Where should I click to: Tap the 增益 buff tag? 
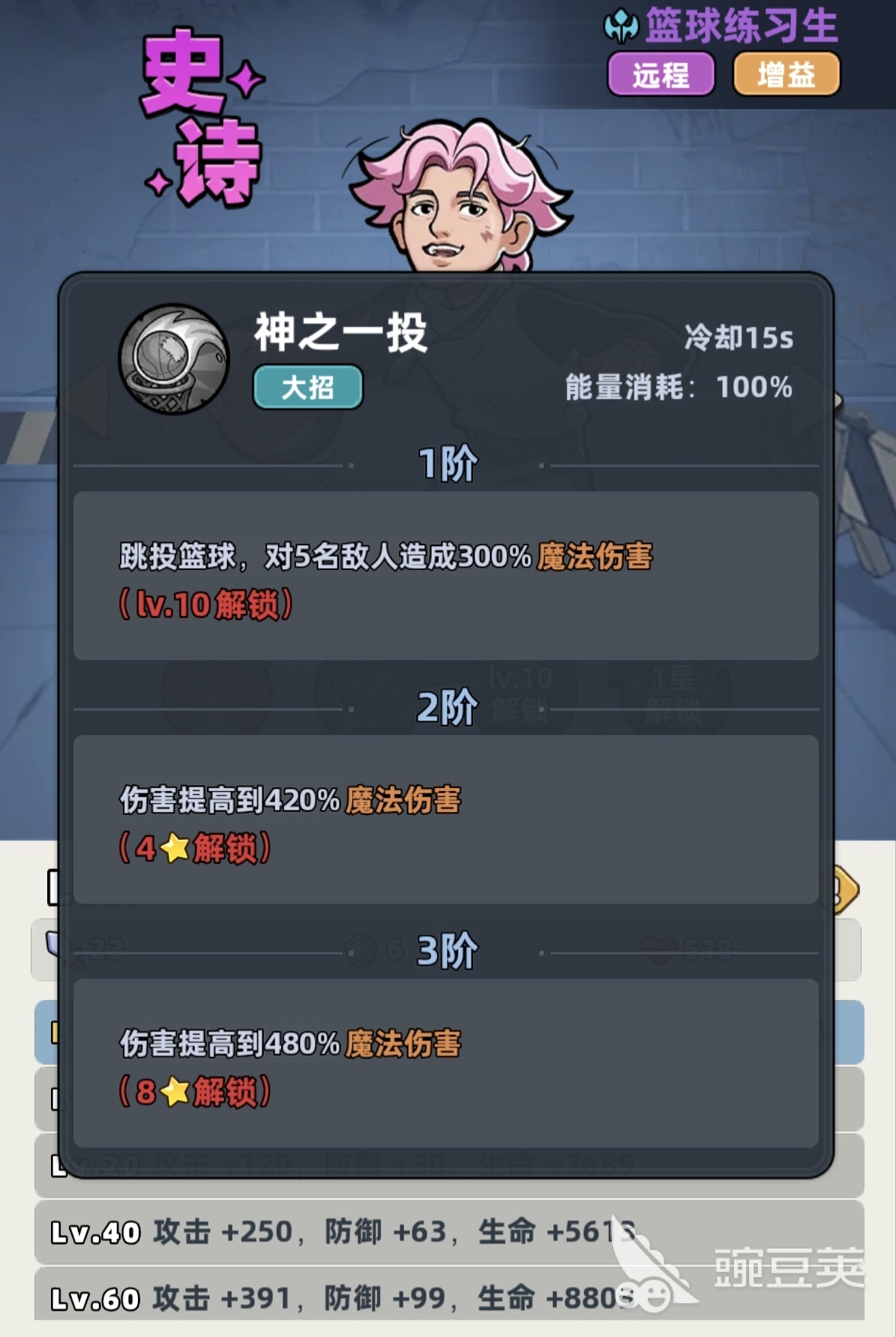coord(787,74)
